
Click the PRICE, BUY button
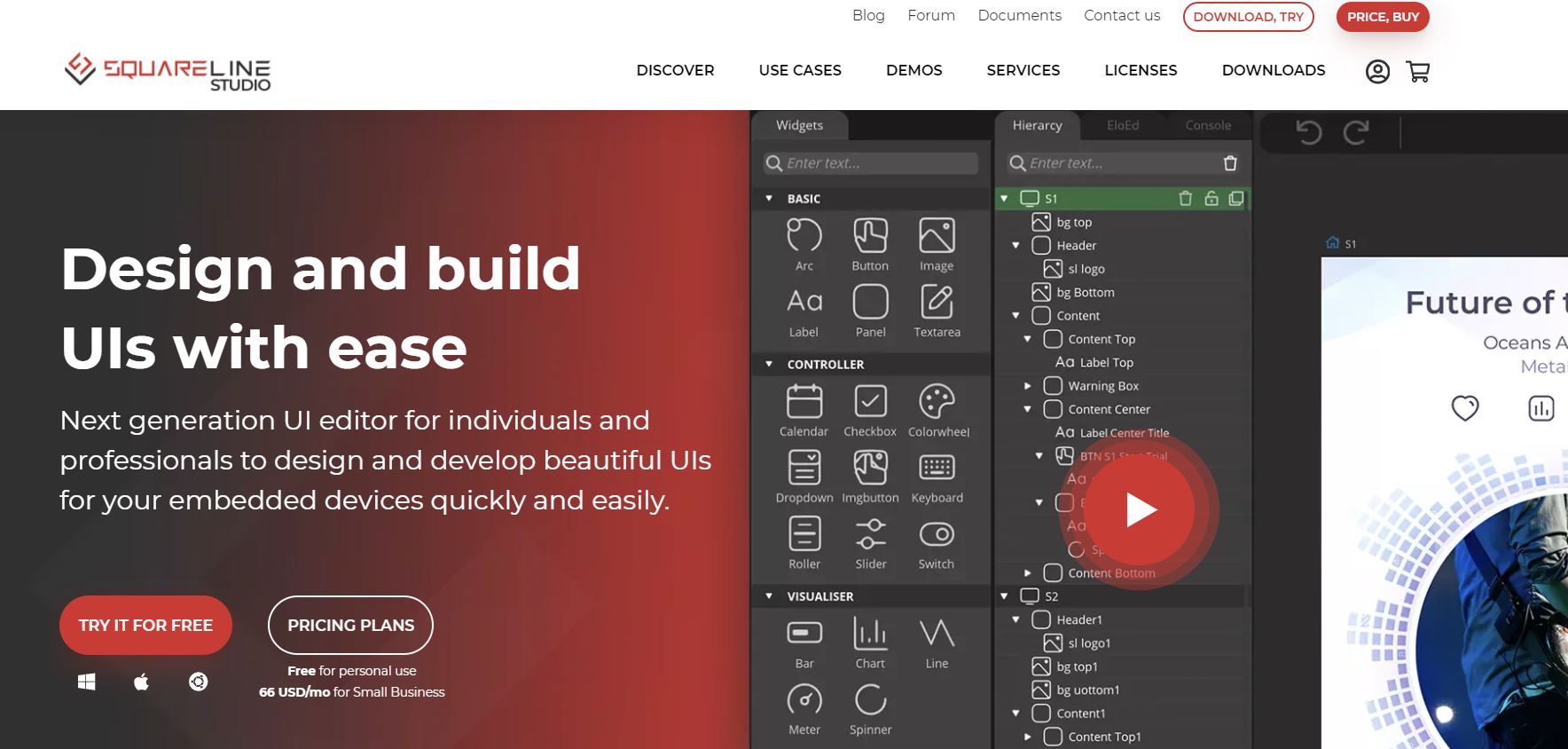point(1383,17)
